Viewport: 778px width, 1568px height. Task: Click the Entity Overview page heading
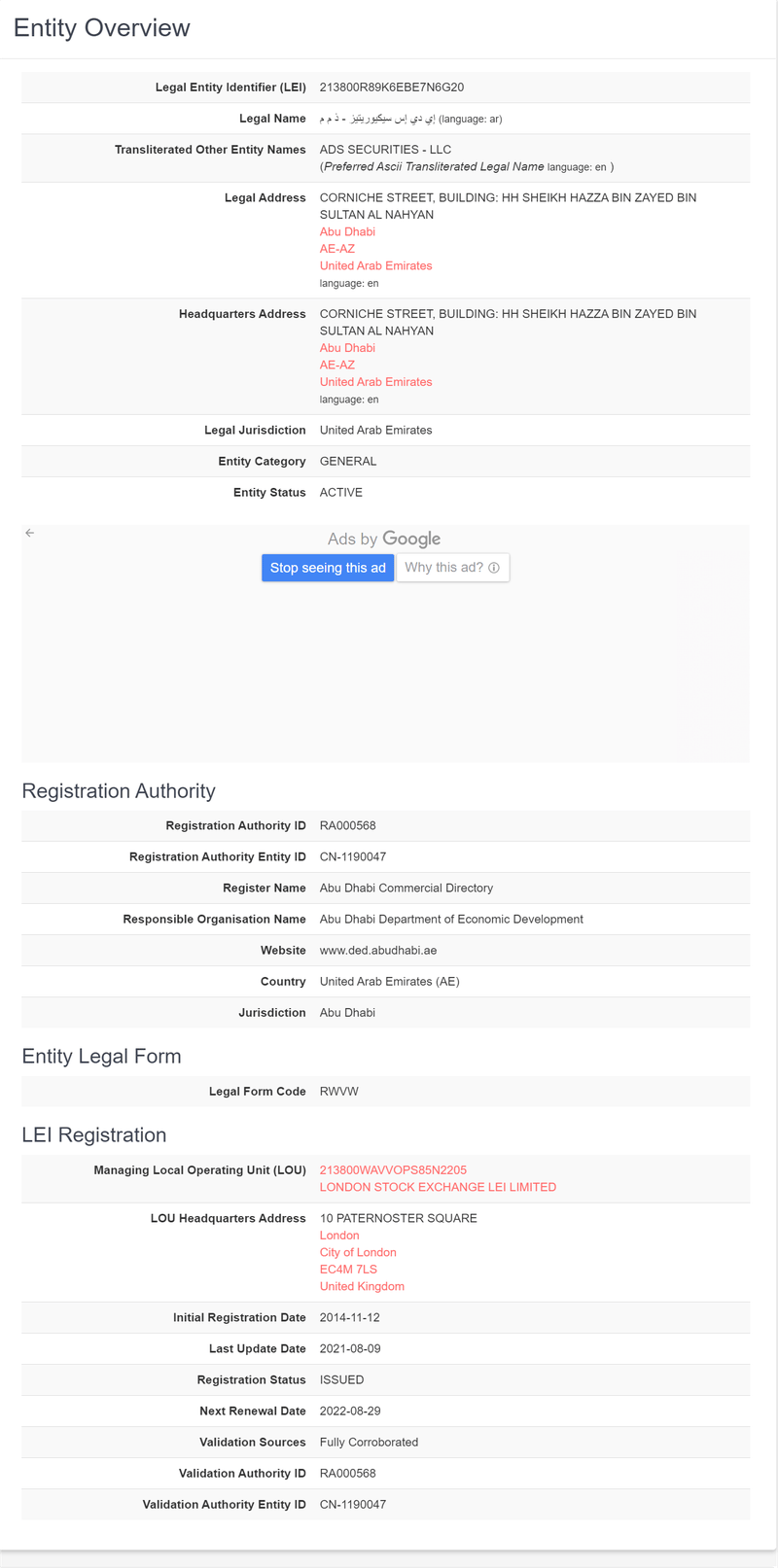point(102,28)
